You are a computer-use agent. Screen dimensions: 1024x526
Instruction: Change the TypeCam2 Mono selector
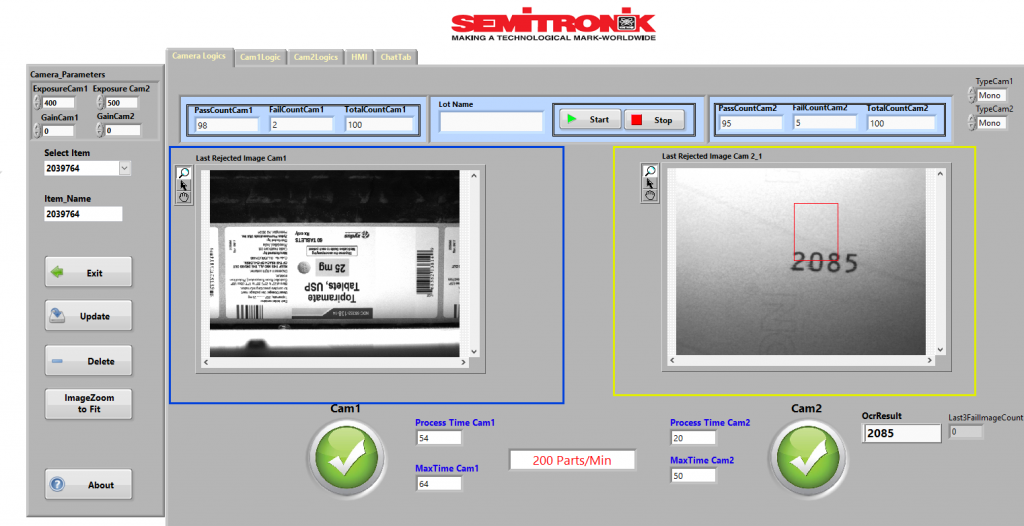point(970,122)
